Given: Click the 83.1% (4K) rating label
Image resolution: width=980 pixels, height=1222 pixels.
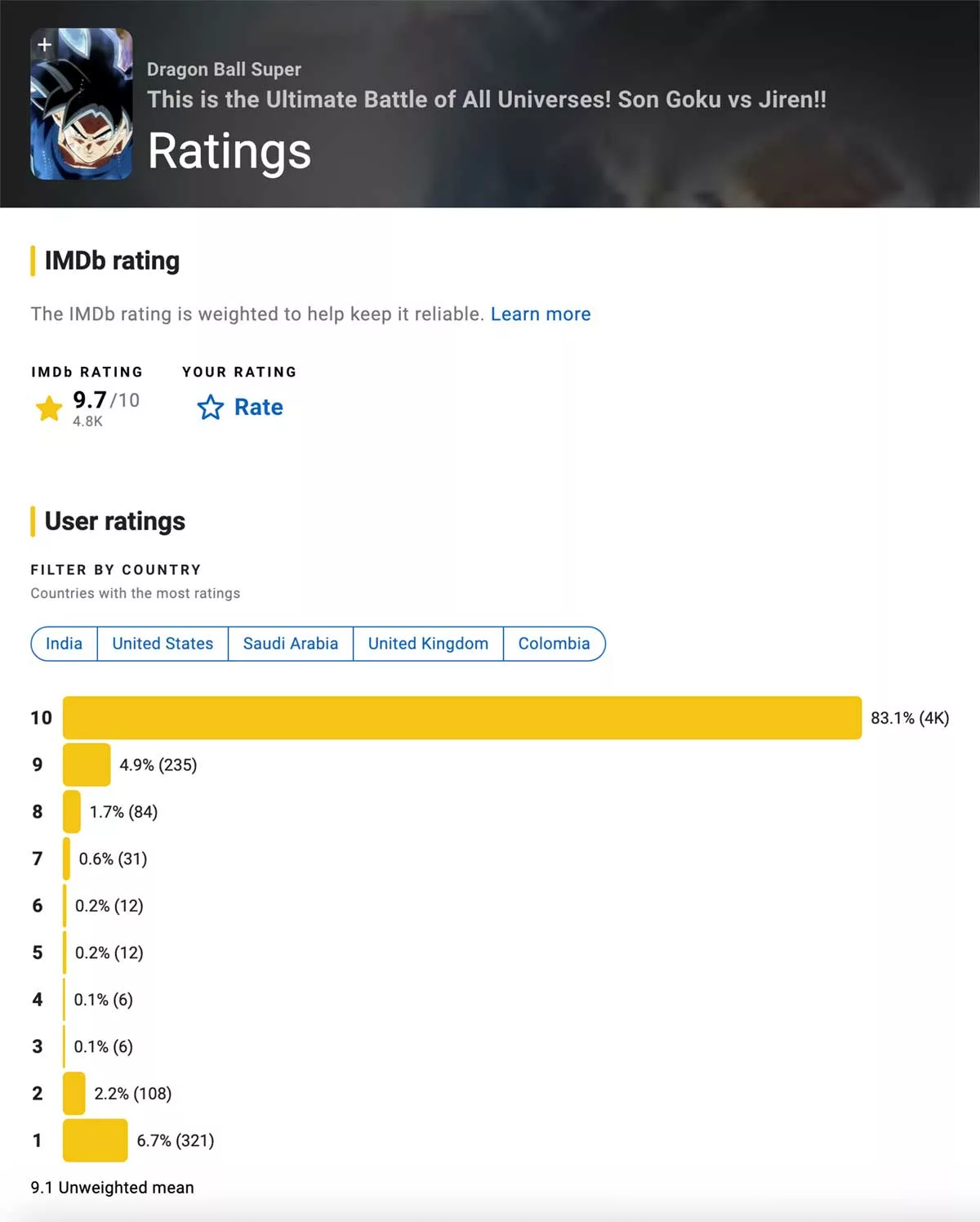Looking at the screenshot, I should (910, 718).
